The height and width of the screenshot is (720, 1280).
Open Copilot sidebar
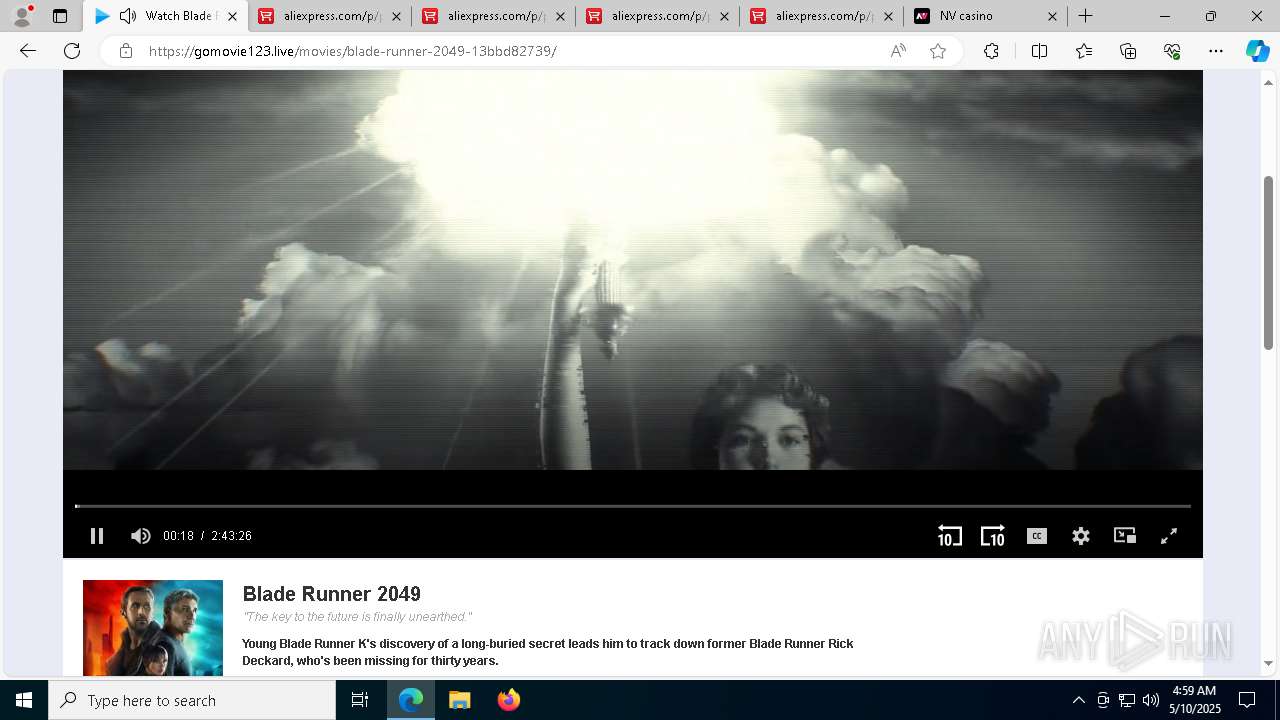[x=1257, y=51]
